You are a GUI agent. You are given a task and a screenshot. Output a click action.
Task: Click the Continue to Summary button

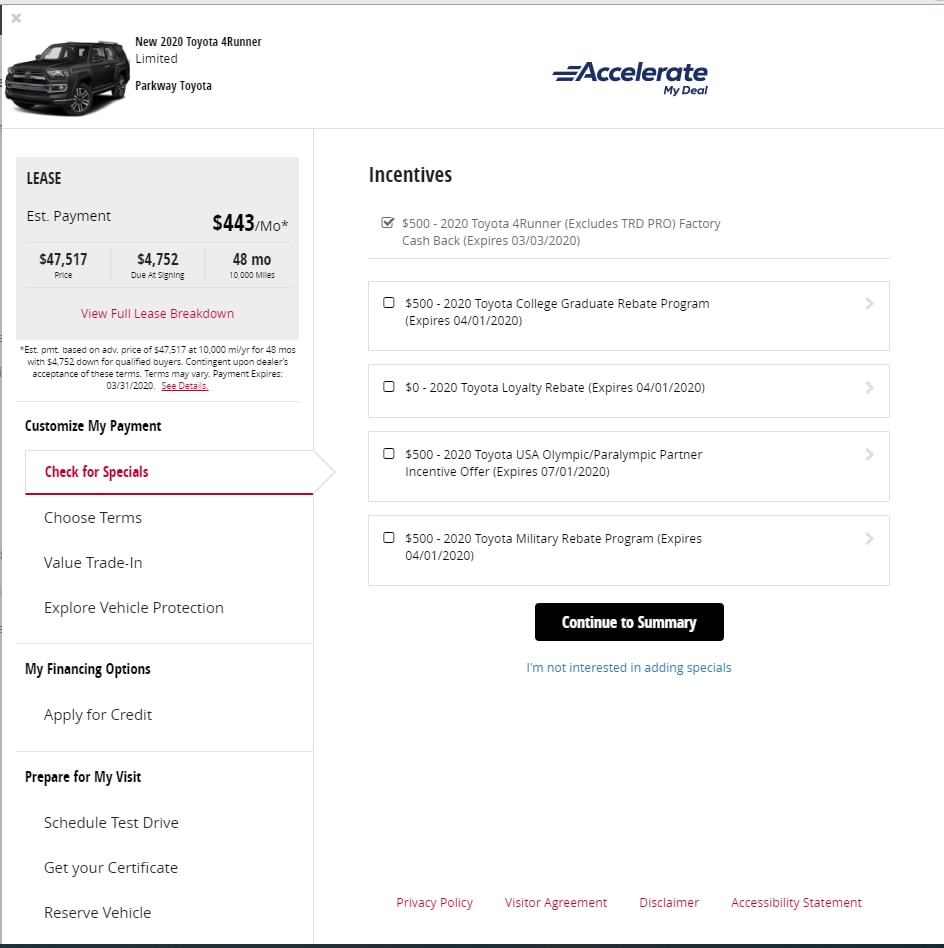click(x=629, y=622)
